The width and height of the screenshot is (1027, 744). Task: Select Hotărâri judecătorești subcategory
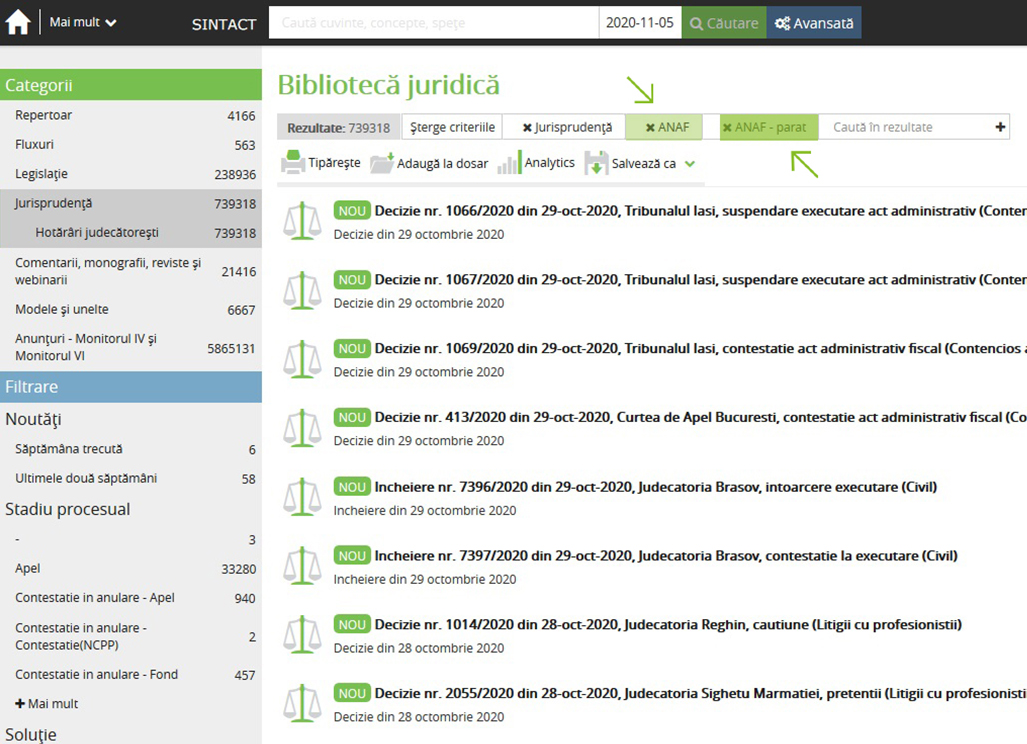click(x=96, y=233)
